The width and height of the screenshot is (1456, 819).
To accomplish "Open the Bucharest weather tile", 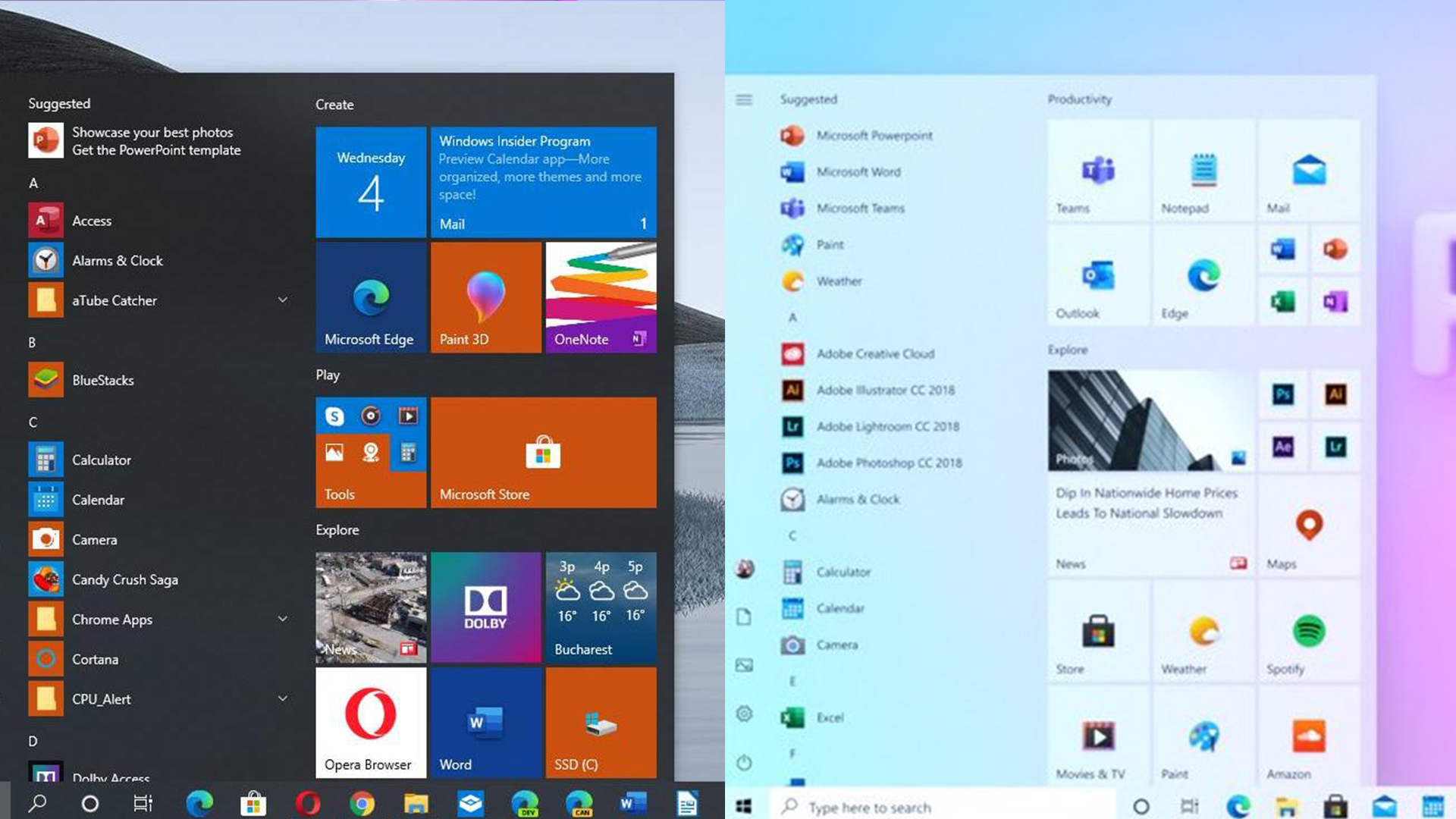I will pyautogui.click(x=601, y=607).
